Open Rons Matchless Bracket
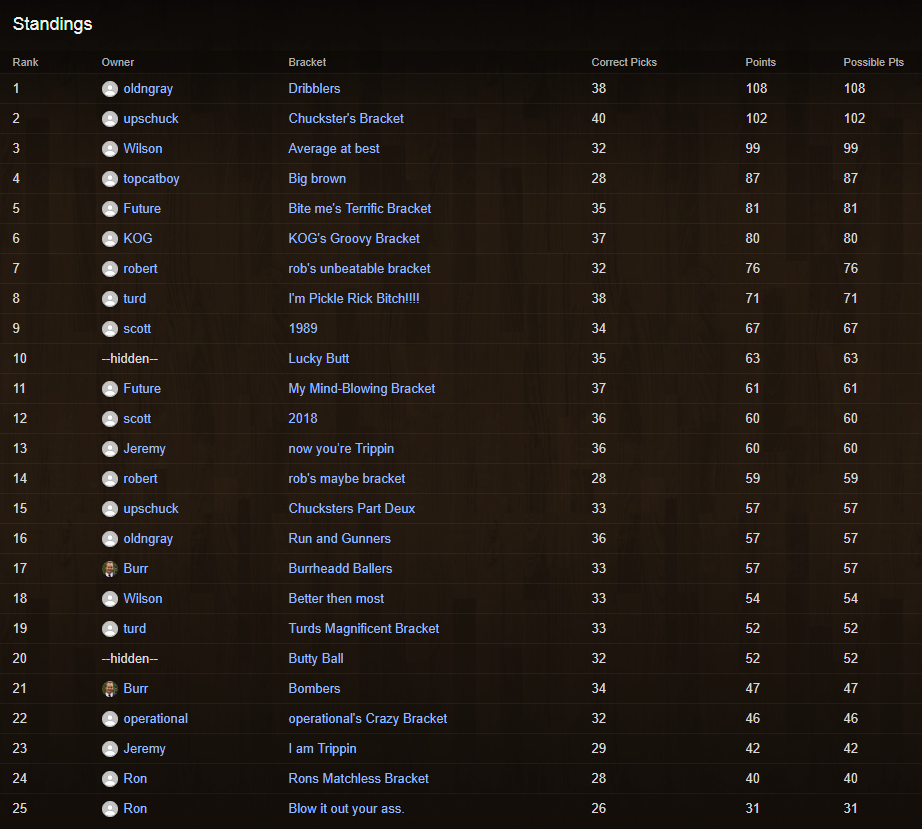 pos(358,778)
